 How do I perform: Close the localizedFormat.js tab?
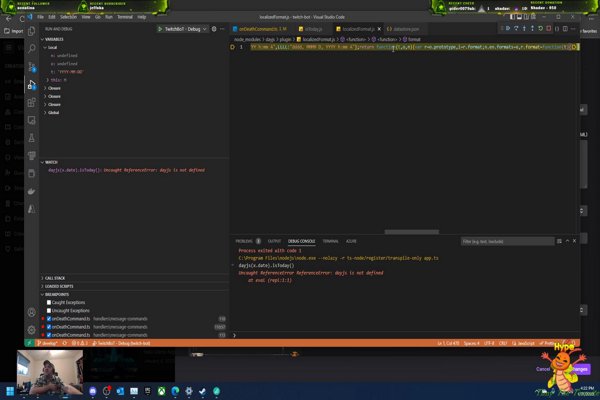pyautogui.click(x=379, y=29)
